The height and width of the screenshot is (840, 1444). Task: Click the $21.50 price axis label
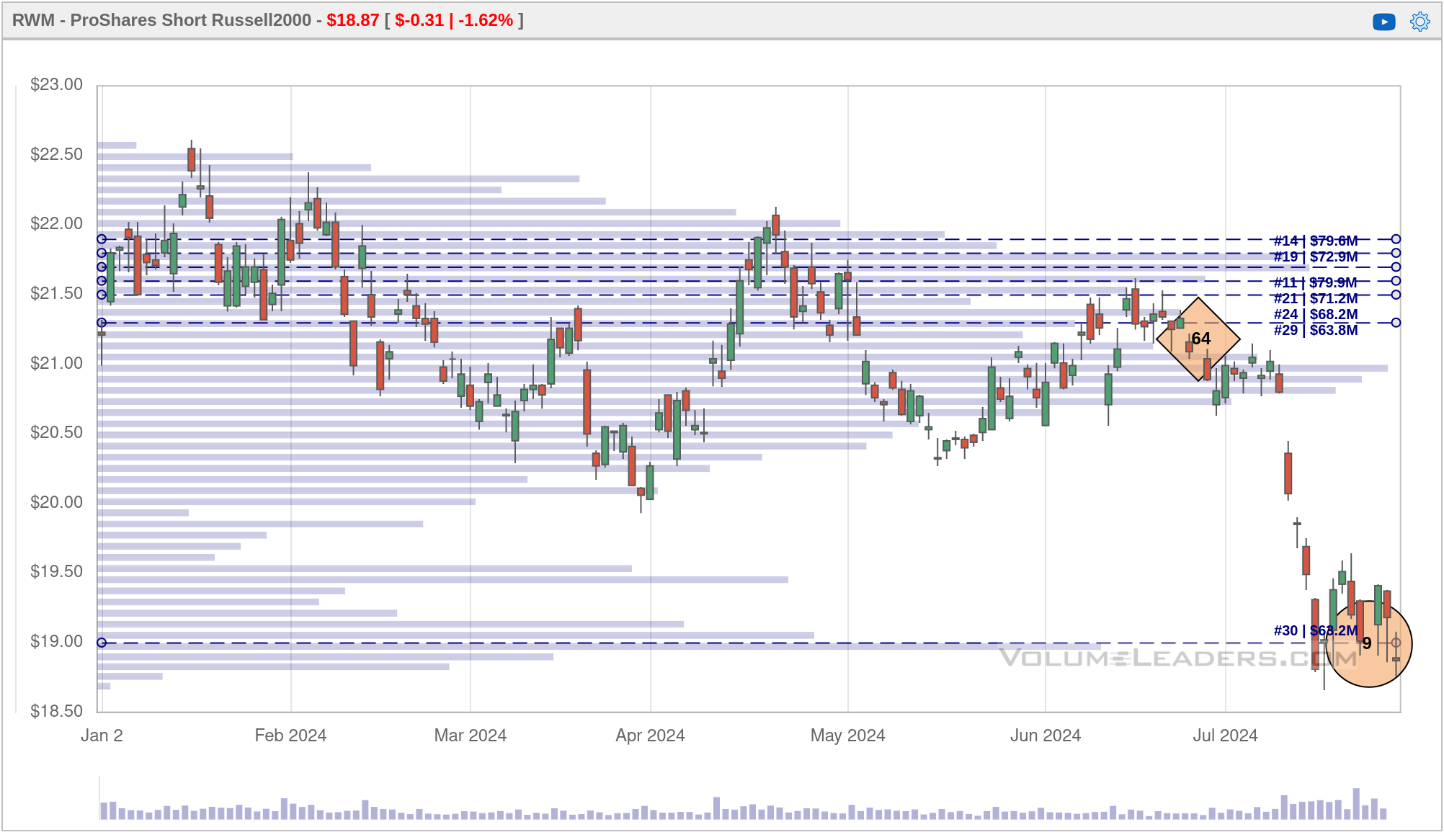coord(56,293)
